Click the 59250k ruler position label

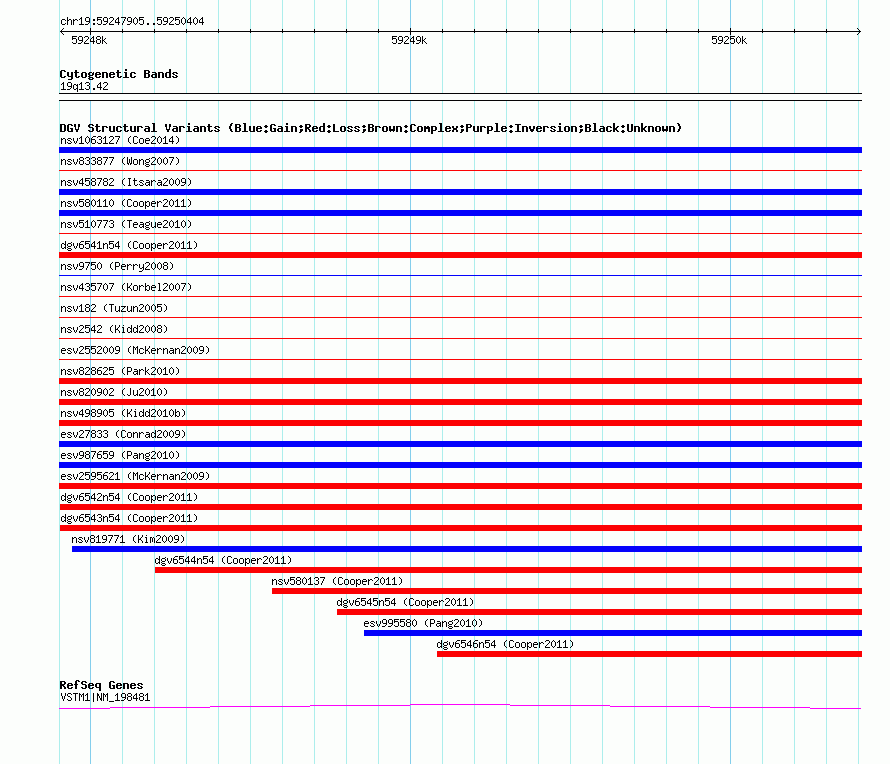click(729, 41)
